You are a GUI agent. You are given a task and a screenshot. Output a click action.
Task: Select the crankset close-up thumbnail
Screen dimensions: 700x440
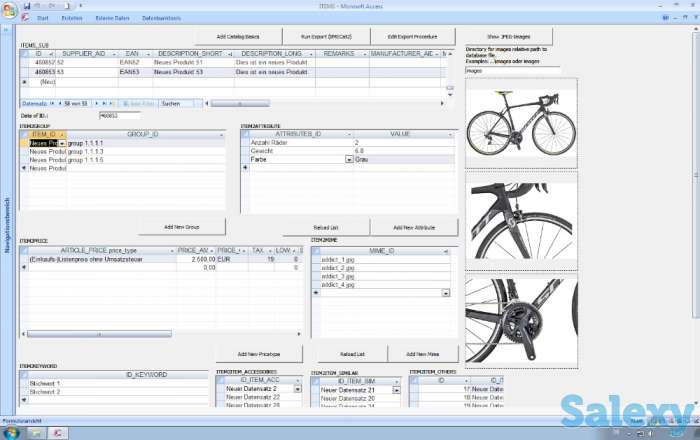click(x=521, y=321)
